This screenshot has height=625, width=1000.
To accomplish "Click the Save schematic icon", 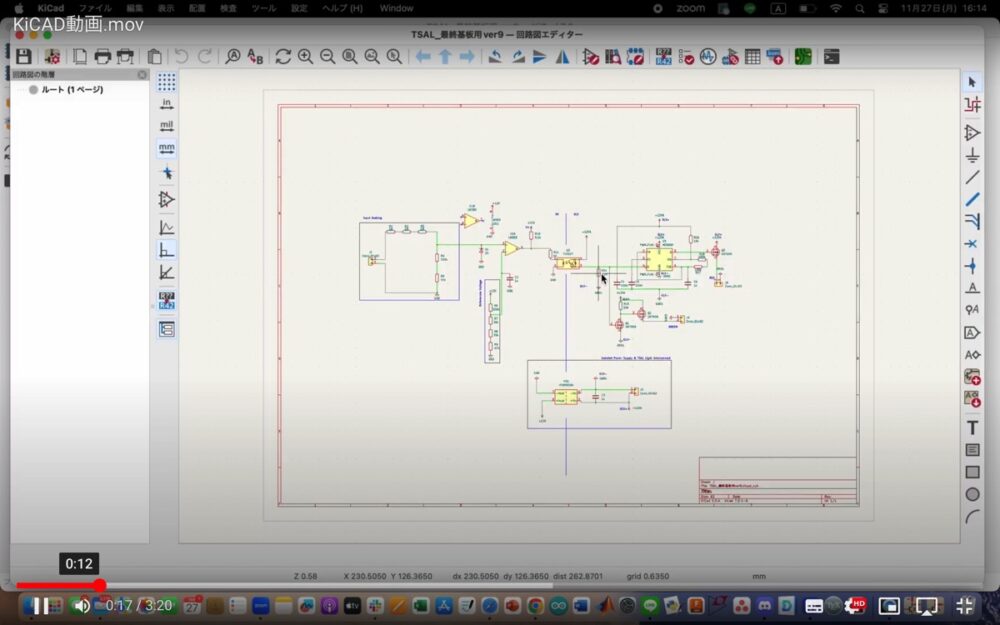I will click(23, 57).
